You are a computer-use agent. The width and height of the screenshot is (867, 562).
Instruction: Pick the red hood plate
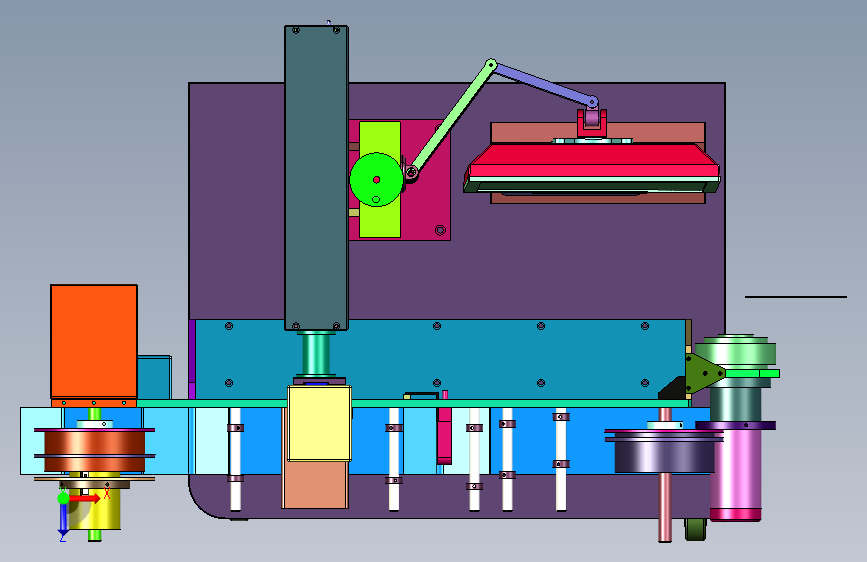click(x=593, y=161)
